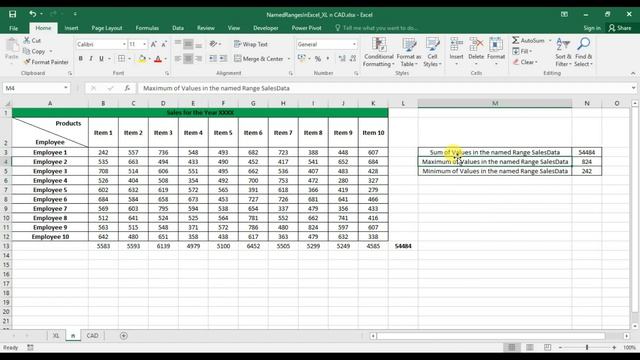Open the General number format dropdown

[354, 44]
